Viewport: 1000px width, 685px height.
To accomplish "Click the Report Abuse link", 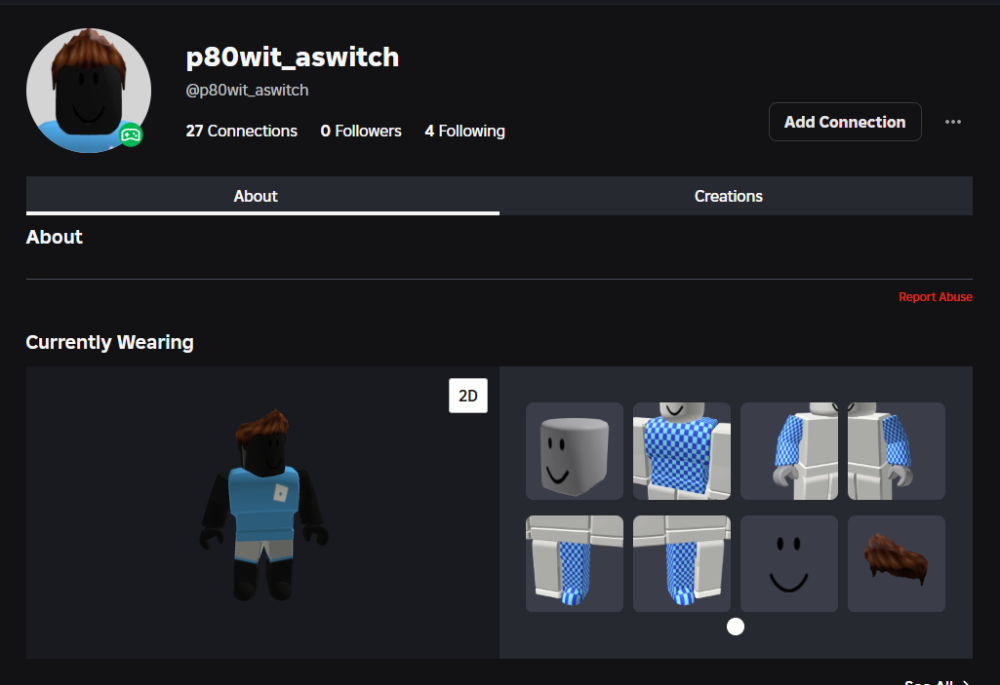I will click(x=935, y=297).
